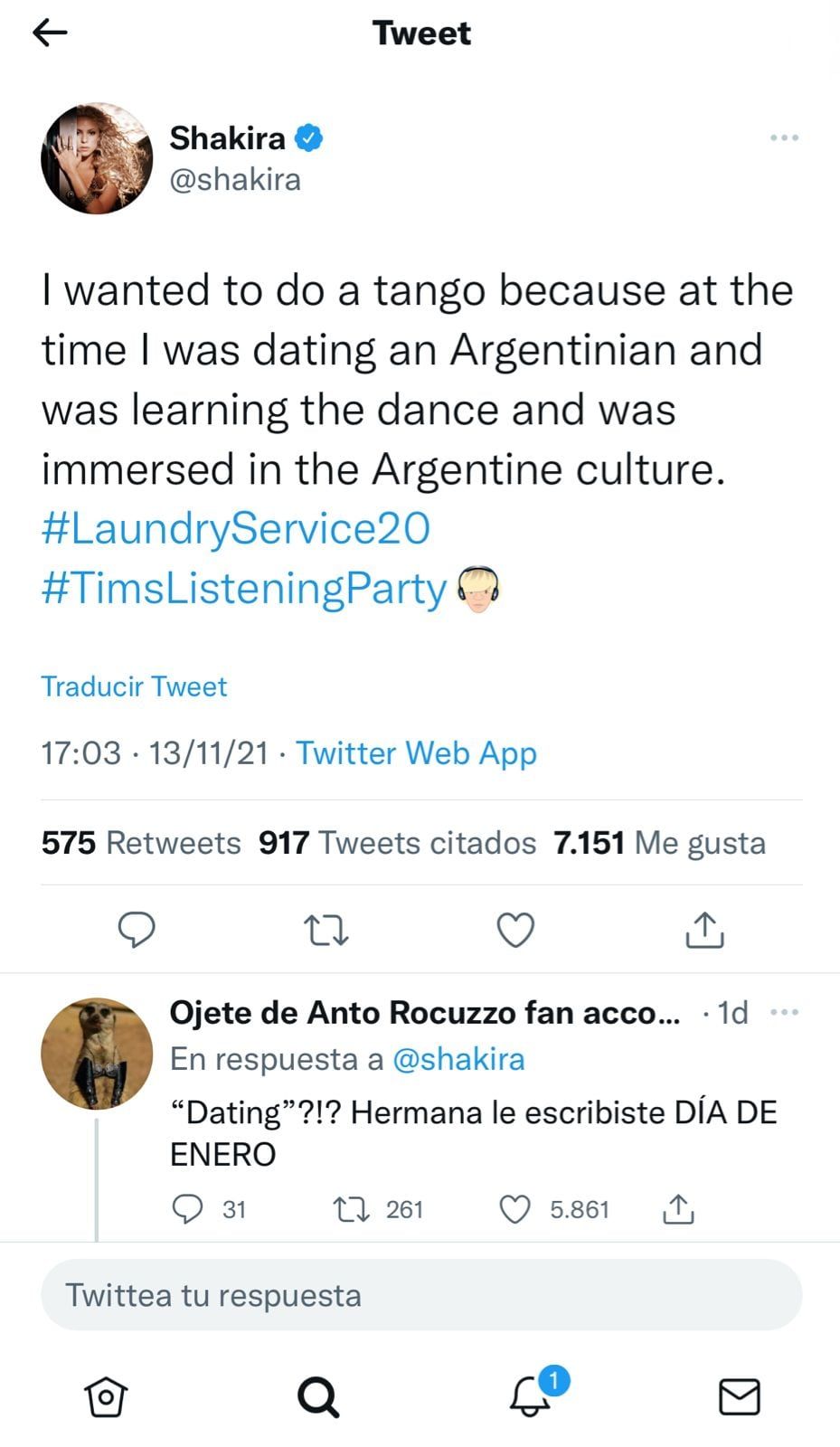The image size is (840, 1447).
Task: Retweet Shakira's tweet using the retweet icon
Action: tap(326, 929)
